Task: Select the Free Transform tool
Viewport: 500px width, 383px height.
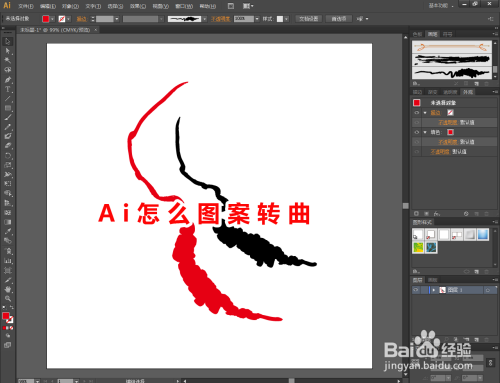Action: click(8, 184)
